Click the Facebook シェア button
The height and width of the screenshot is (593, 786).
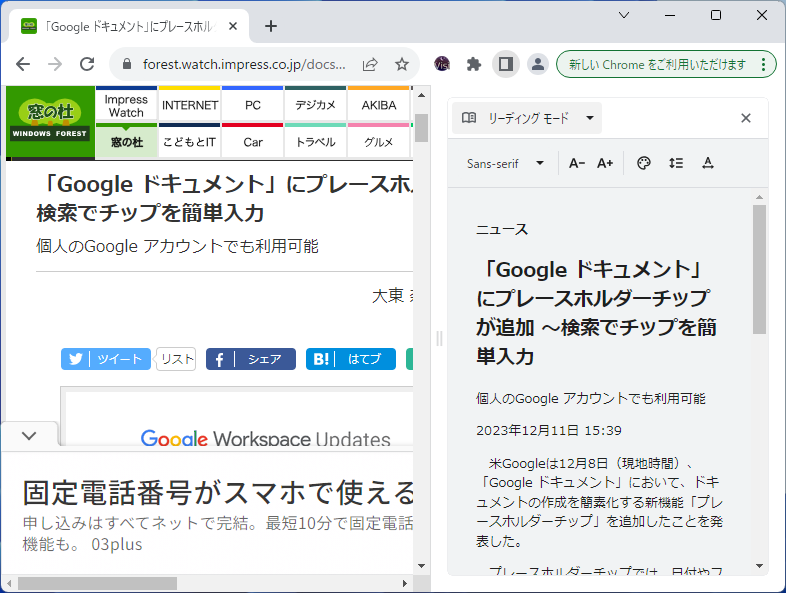tap(251, 359)
